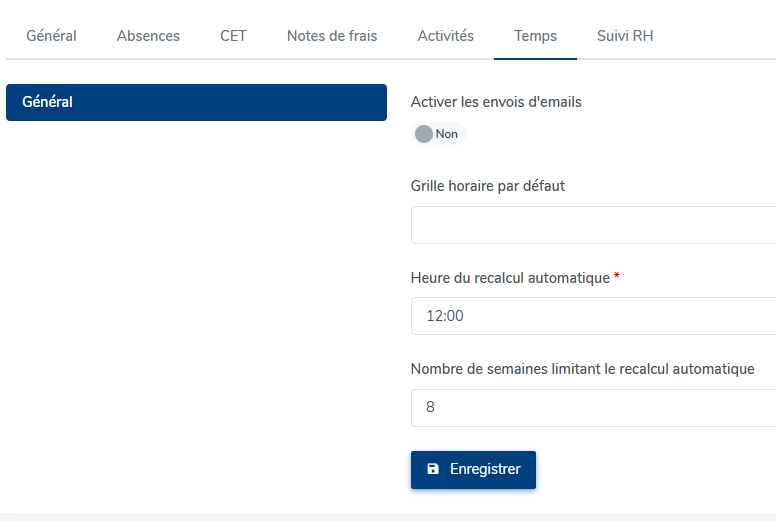Screen dimensions: 776x521
Task: Save settings with the Enregistrer button
Action: (473, 470)
